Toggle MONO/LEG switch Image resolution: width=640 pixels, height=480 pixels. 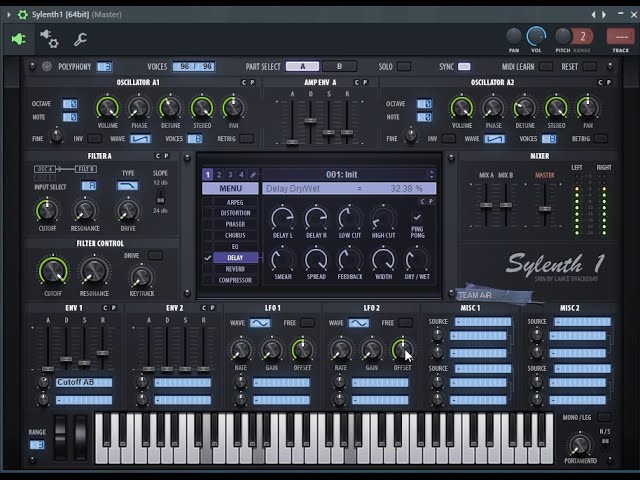(604, 417)
